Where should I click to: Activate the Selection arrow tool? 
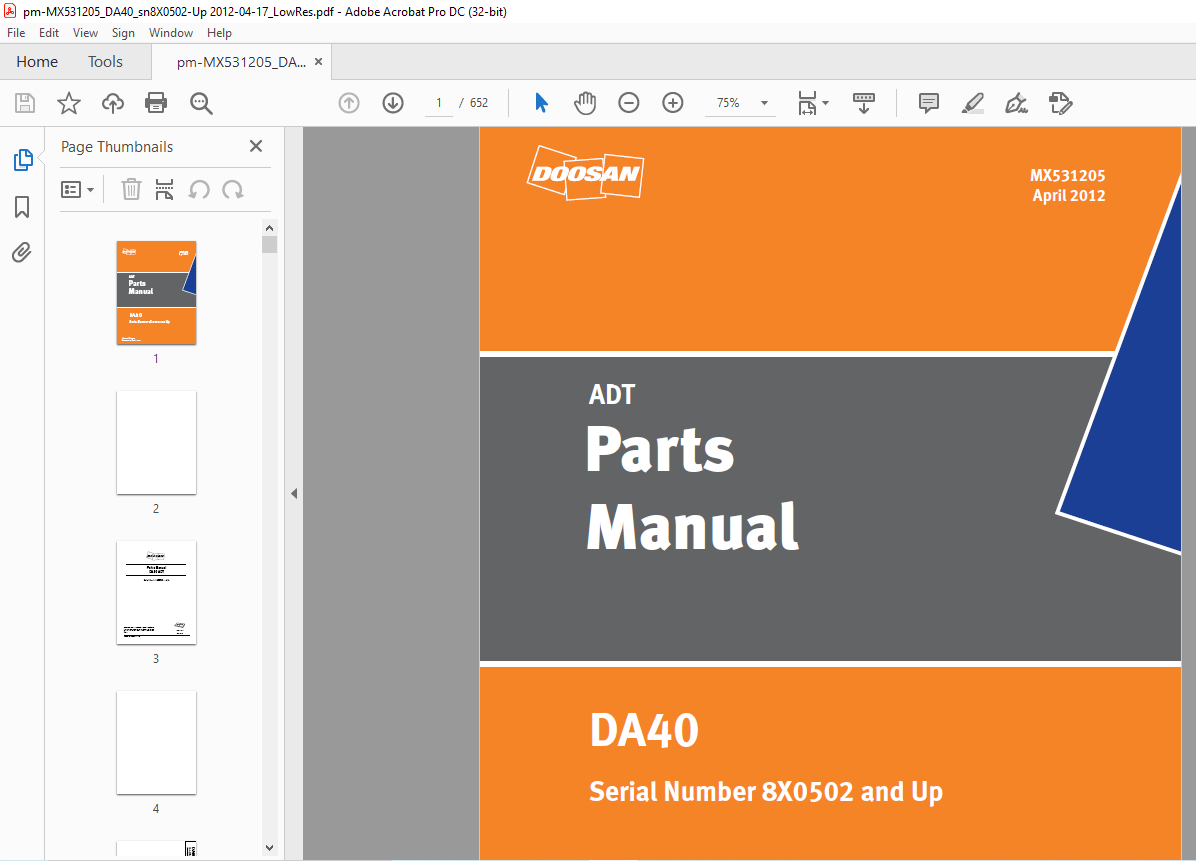click(541, 103)
